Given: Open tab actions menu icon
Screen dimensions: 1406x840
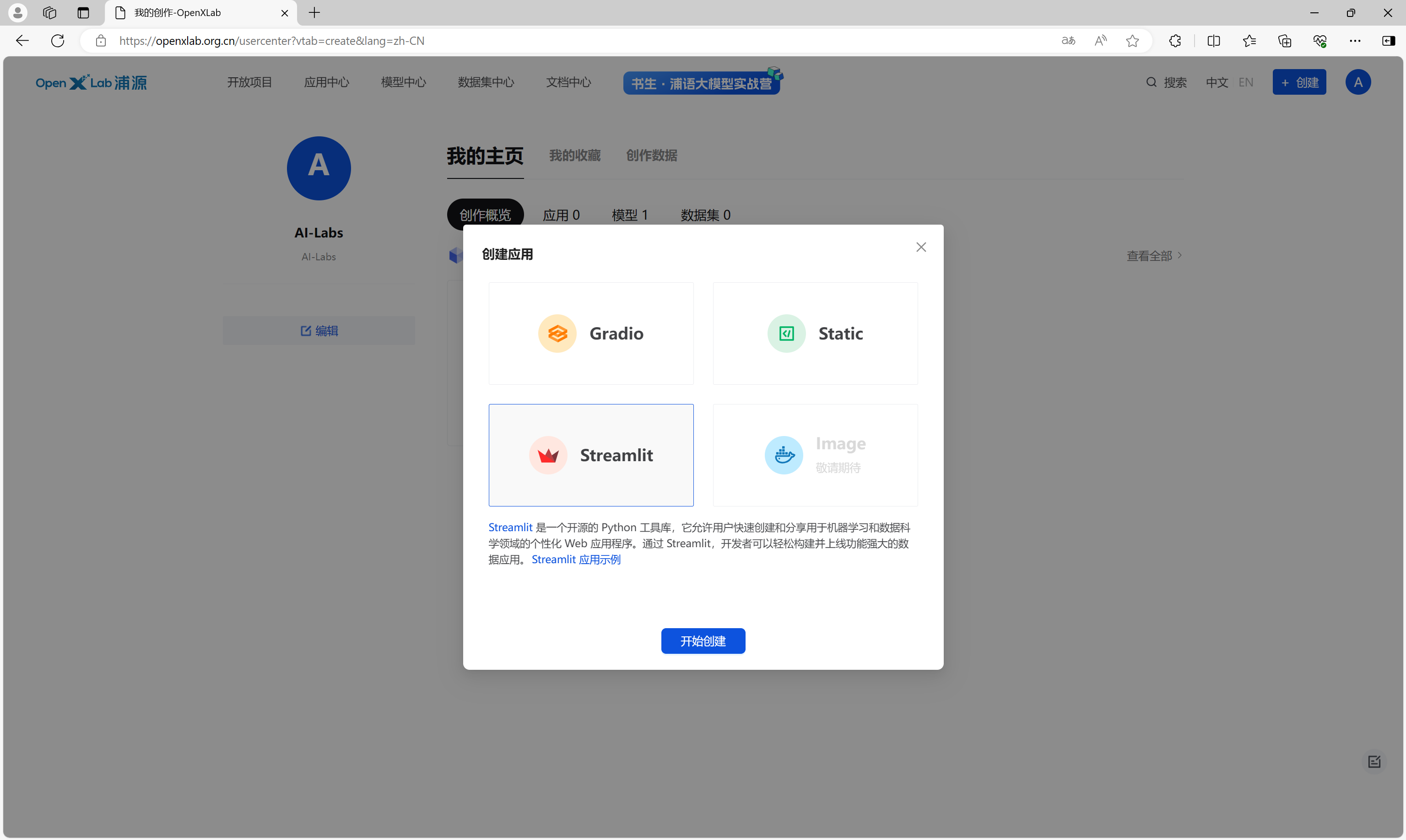Looking at the screenshot, I should 83,12.
